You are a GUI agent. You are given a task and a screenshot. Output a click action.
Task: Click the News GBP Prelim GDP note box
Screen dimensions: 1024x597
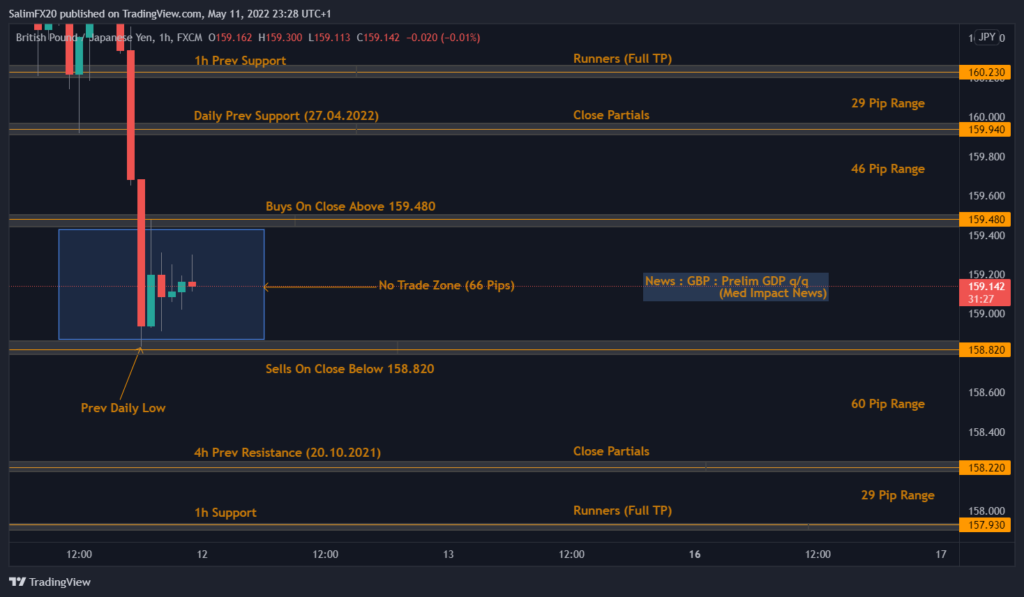pyautogui.click(x=736, y=287)
